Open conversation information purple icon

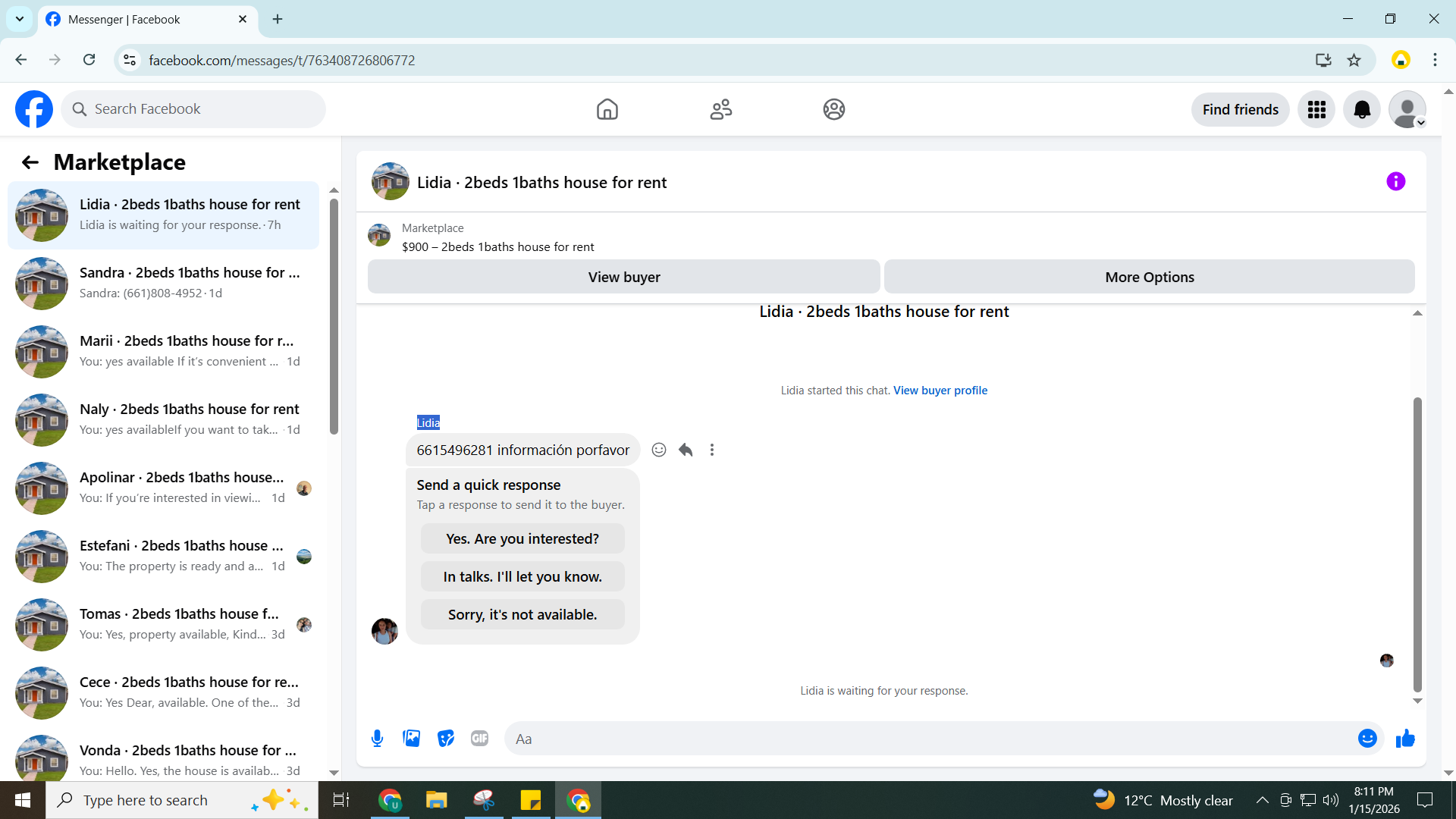1395,182
